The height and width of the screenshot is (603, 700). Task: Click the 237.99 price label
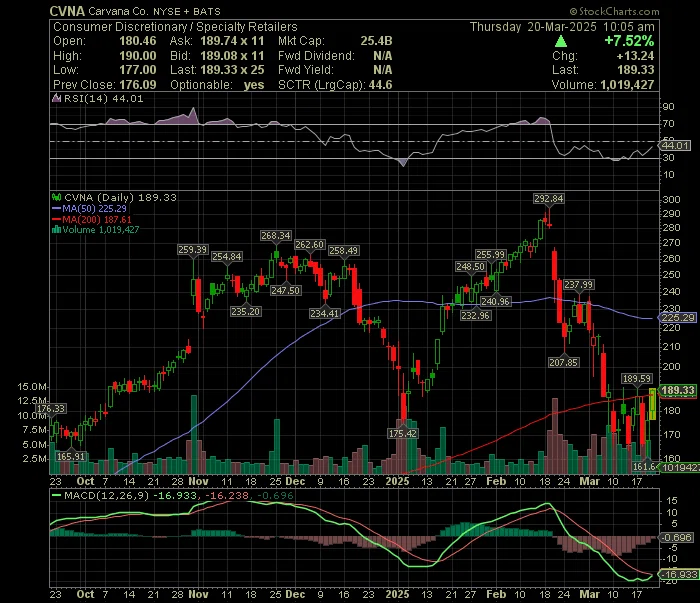(x=579, y=285)
